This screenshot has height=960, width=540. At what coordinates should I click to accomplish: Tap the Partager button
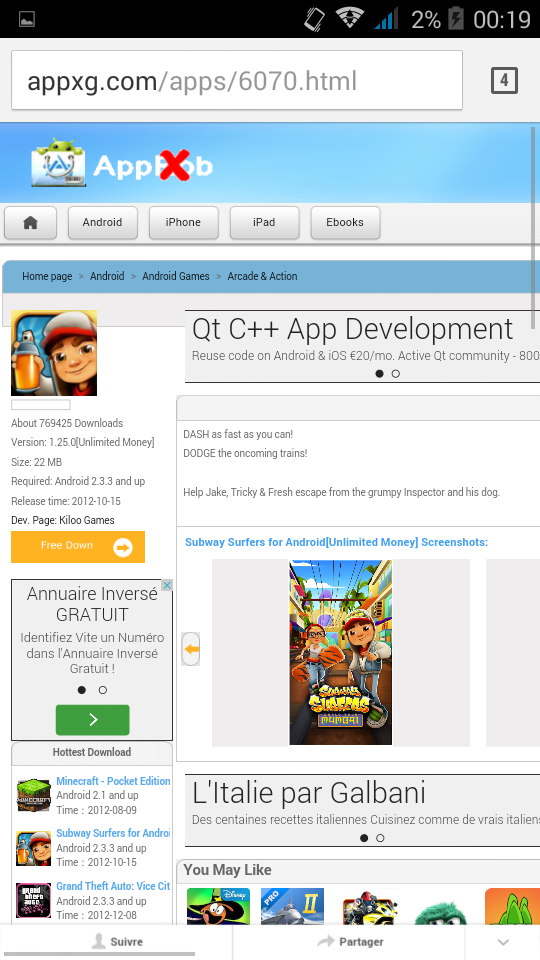pos(351,942)
